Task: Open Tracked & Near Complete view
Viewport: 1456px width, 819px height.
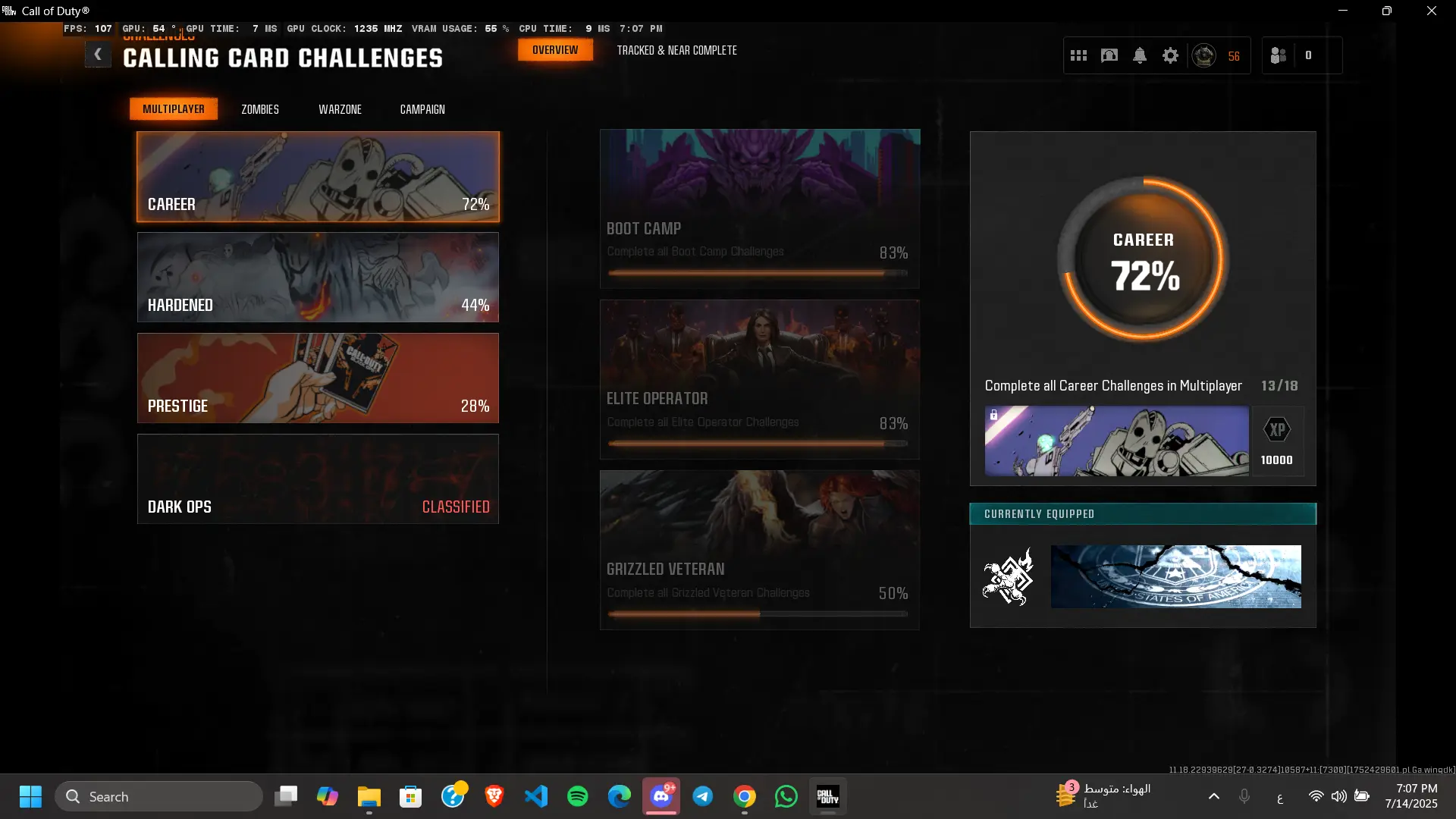Action: 676,50
